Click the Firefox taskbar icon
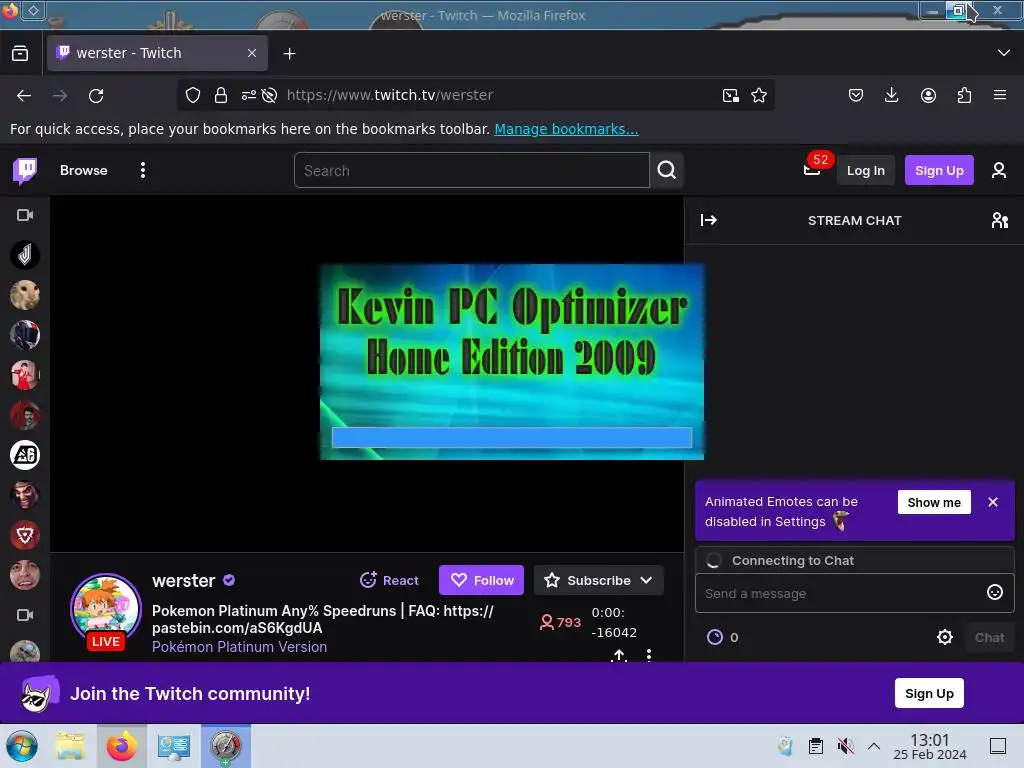Screen dimensions: 1024x768 click(121, 746)
